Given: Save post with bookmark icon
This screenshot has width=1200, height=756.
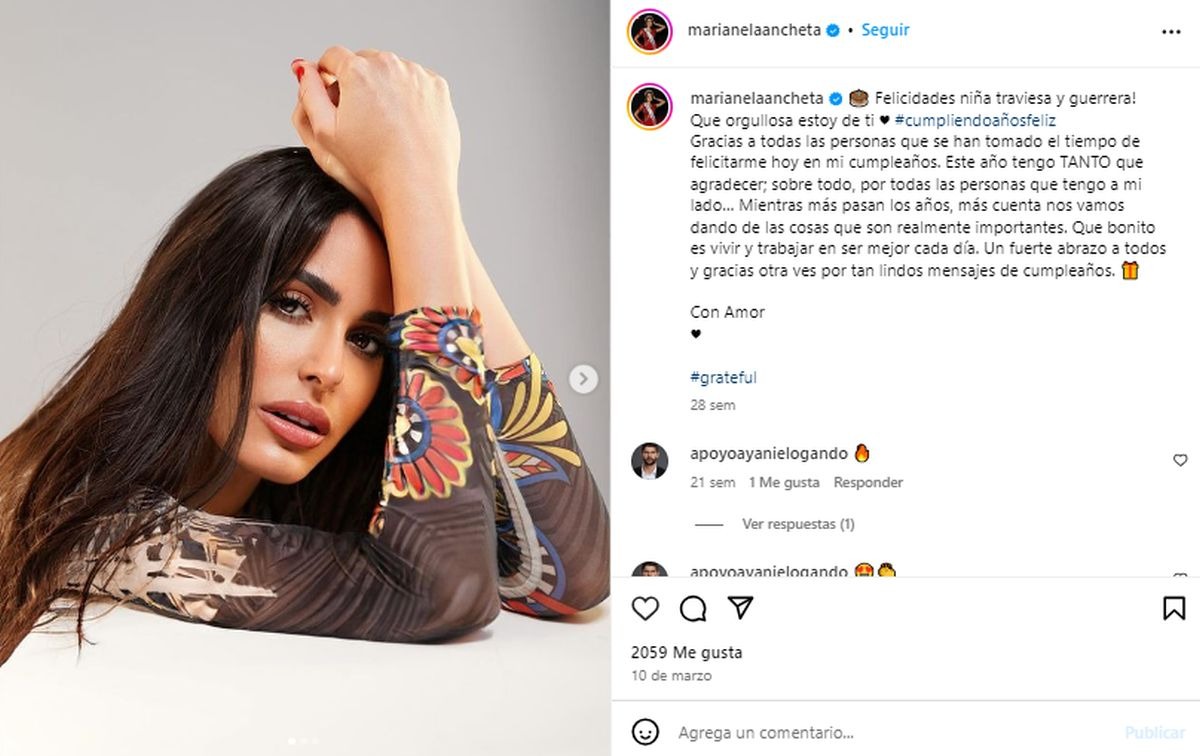Looking at the screenshot, I should coord(1174,608).
